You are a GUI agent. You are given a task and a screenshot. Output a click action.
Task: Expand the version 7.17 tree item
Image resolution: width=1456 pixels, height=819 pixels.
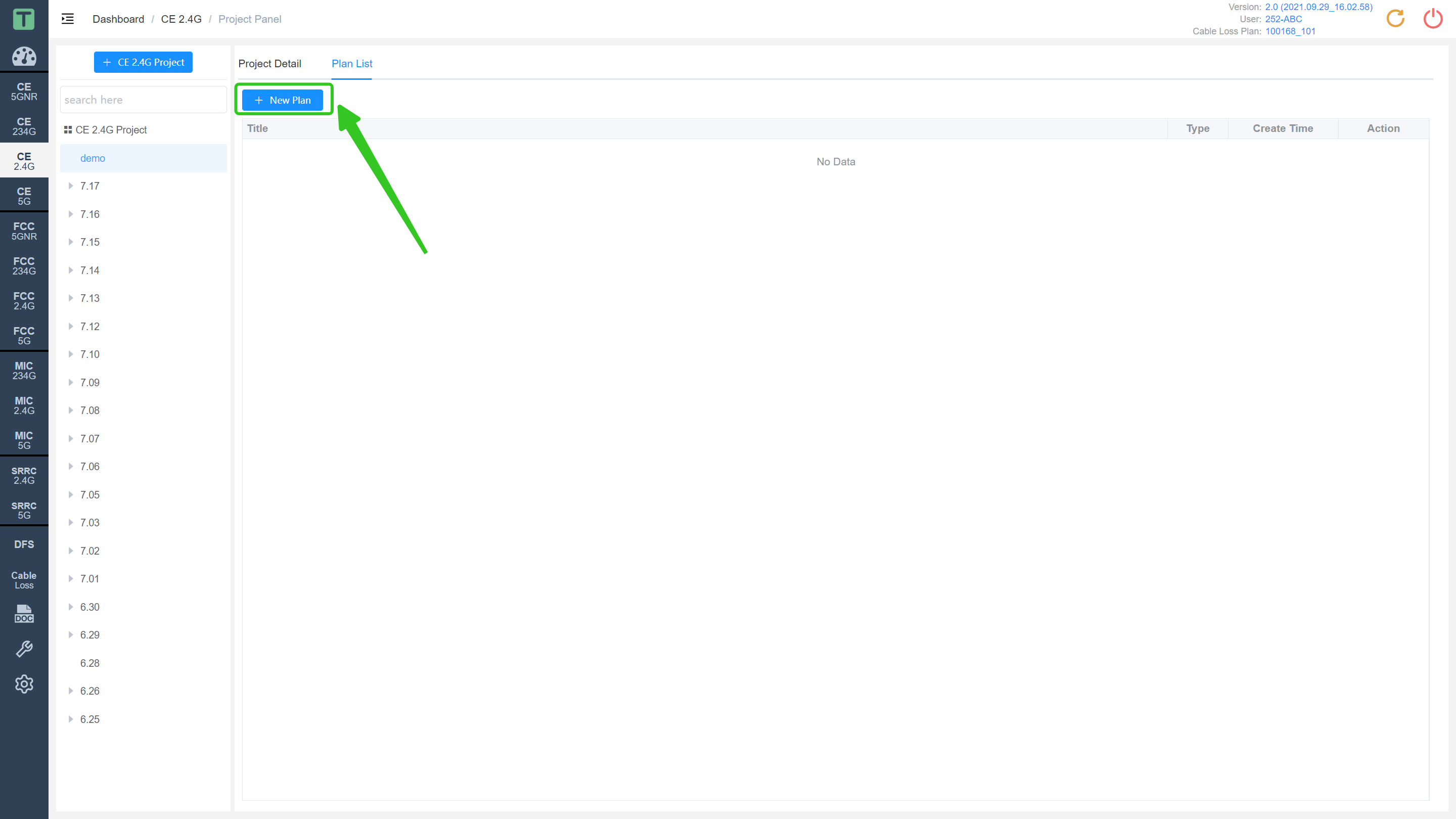pos(70,186)
